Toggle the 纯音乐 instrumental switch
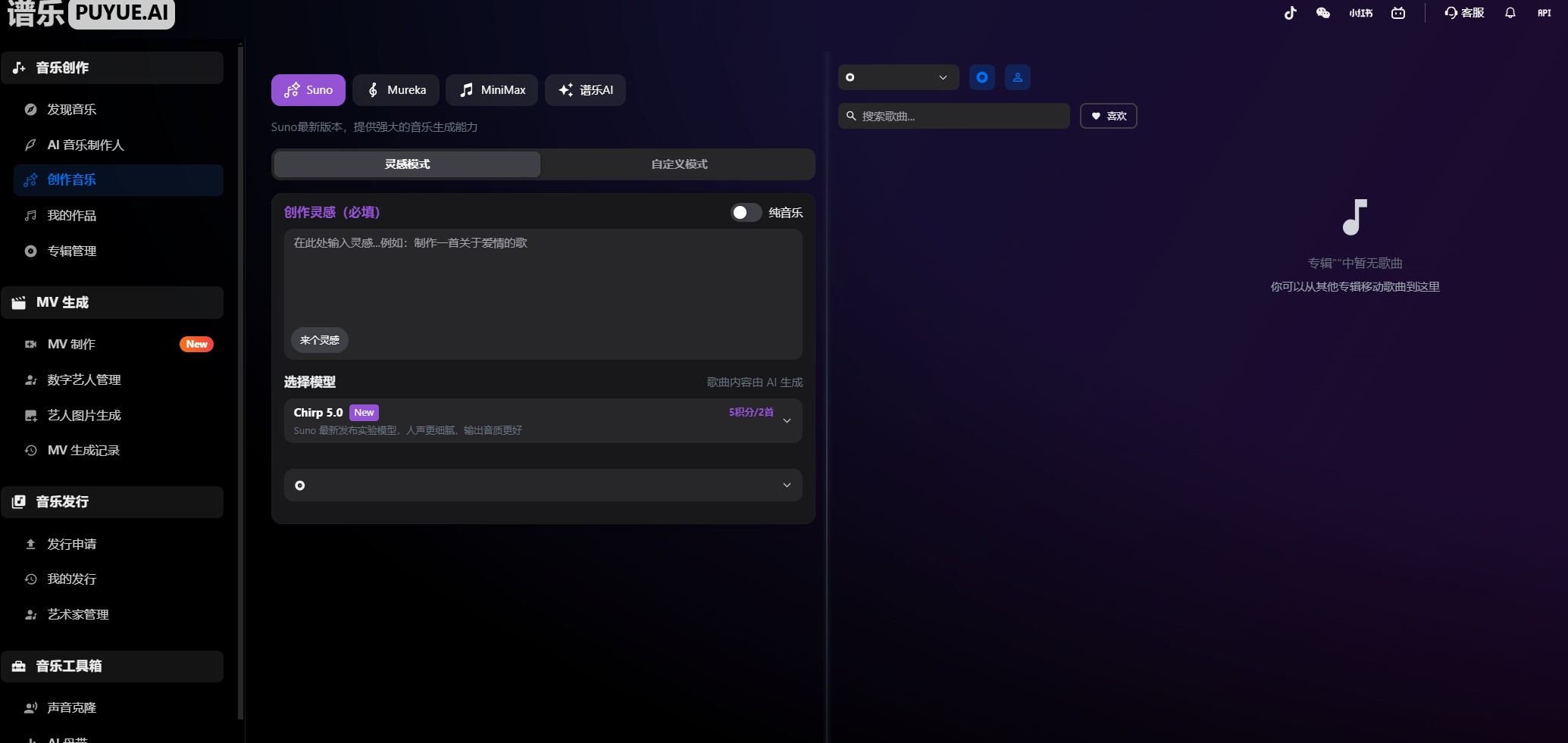The height and width of the screenshot is (743, 1568). coord(746,213)
